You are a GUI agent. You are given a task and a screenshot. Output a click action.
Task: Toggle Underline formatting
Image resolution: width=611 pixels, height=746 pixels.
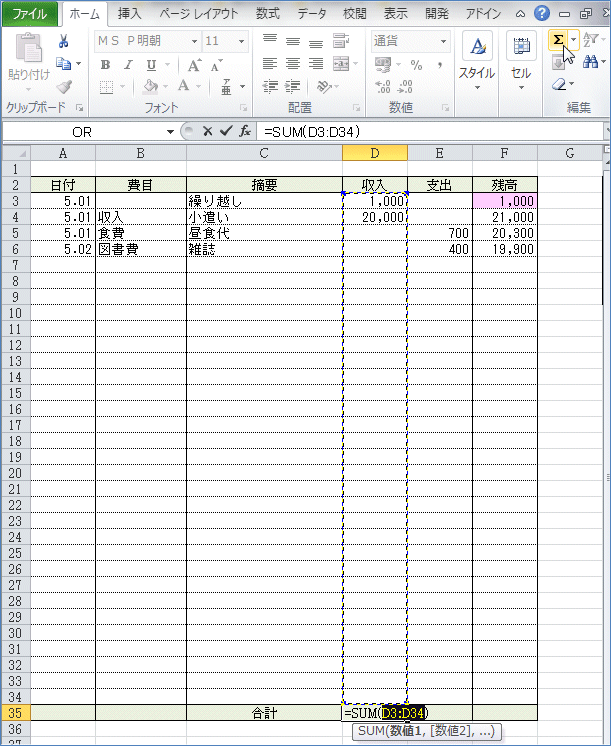pos(151,65)
